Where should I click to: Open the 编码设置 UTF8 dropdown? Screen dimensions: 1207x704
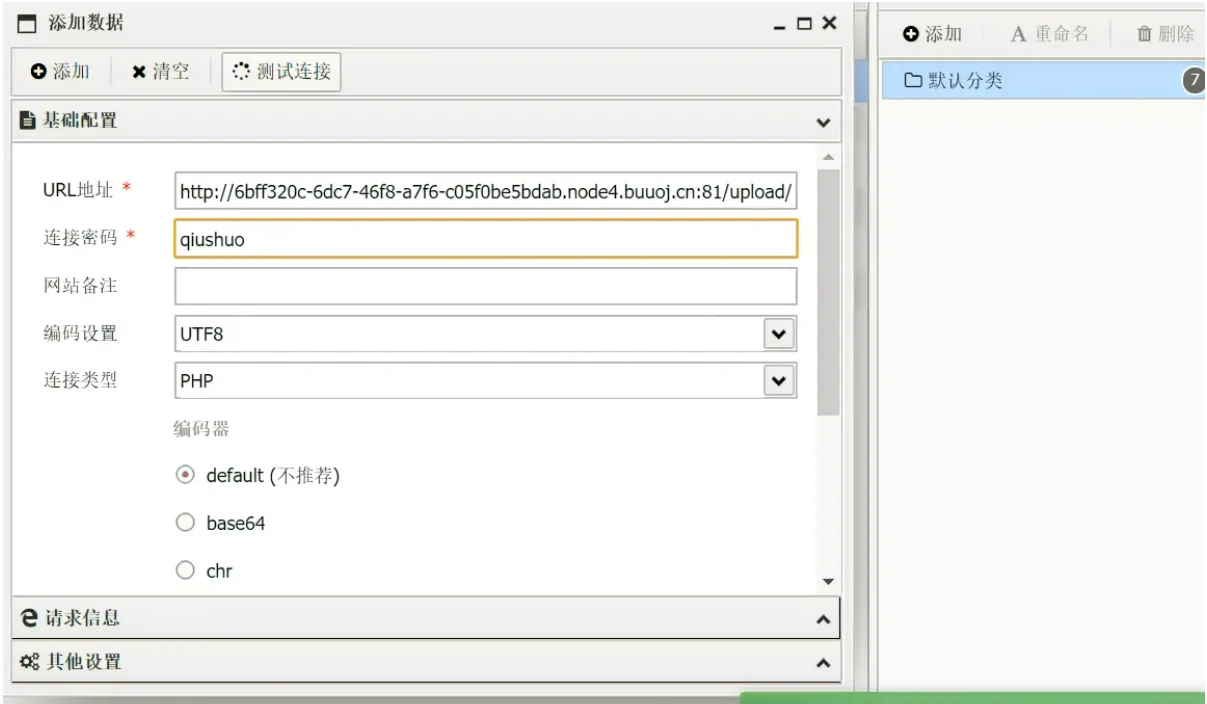point(778,334)
